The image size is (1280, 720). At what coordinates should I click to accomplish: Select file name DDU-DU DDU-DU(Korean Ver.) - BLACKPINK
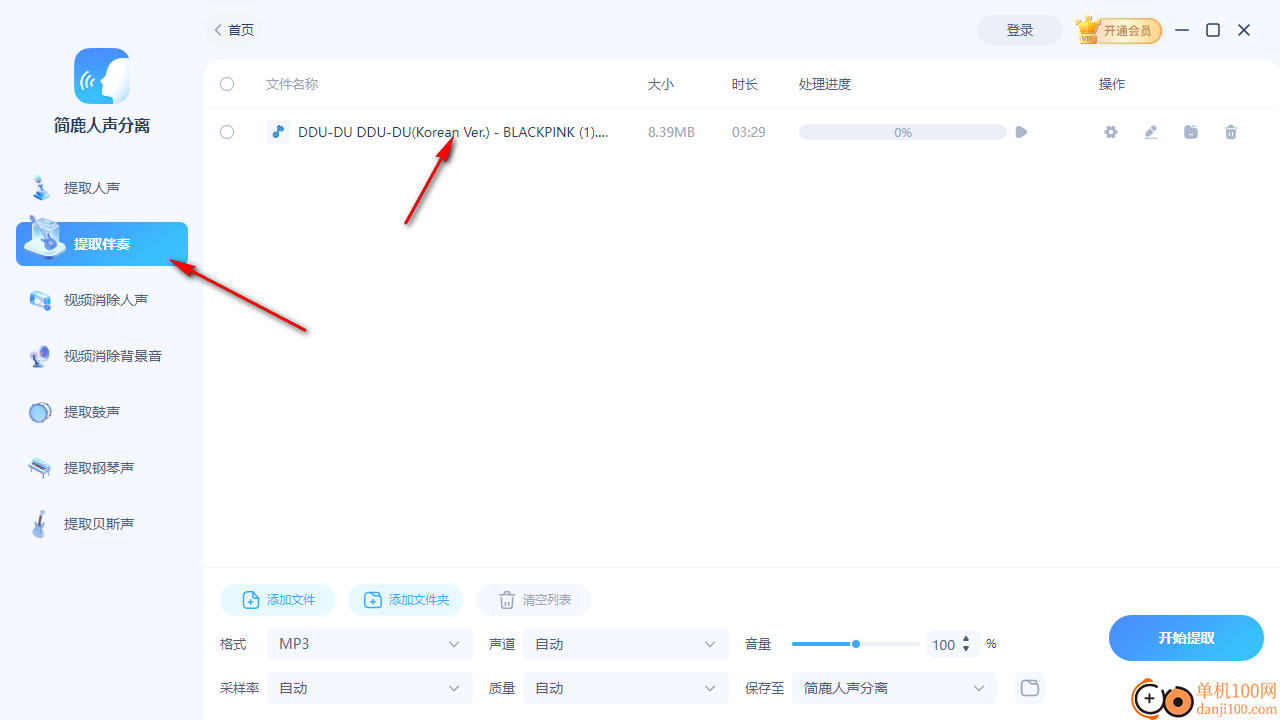pyautogui.click(x=453, y=132)
